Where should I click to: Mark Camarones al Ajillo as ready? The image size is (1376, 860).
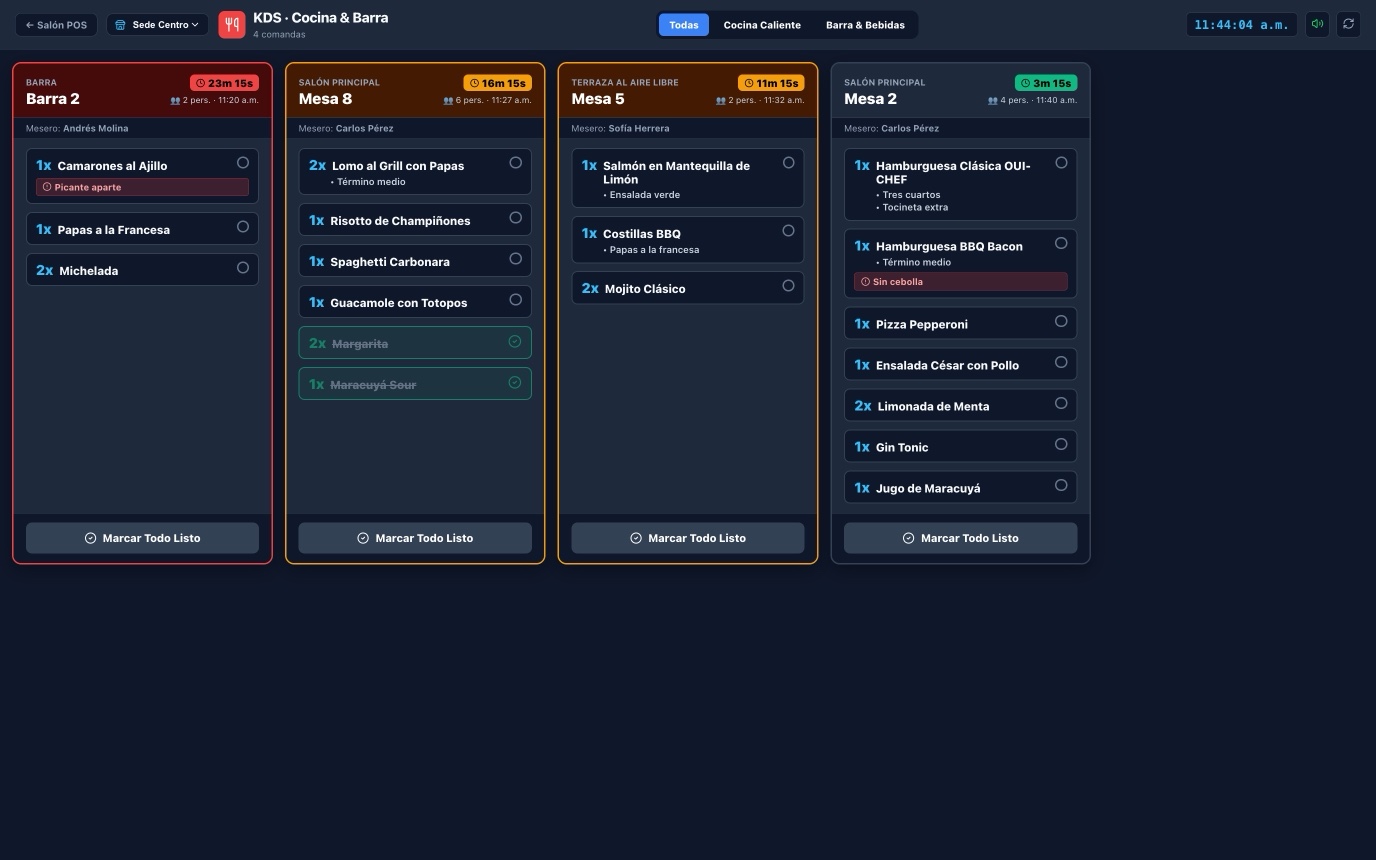pyautogui.click(x=243, y=162)
